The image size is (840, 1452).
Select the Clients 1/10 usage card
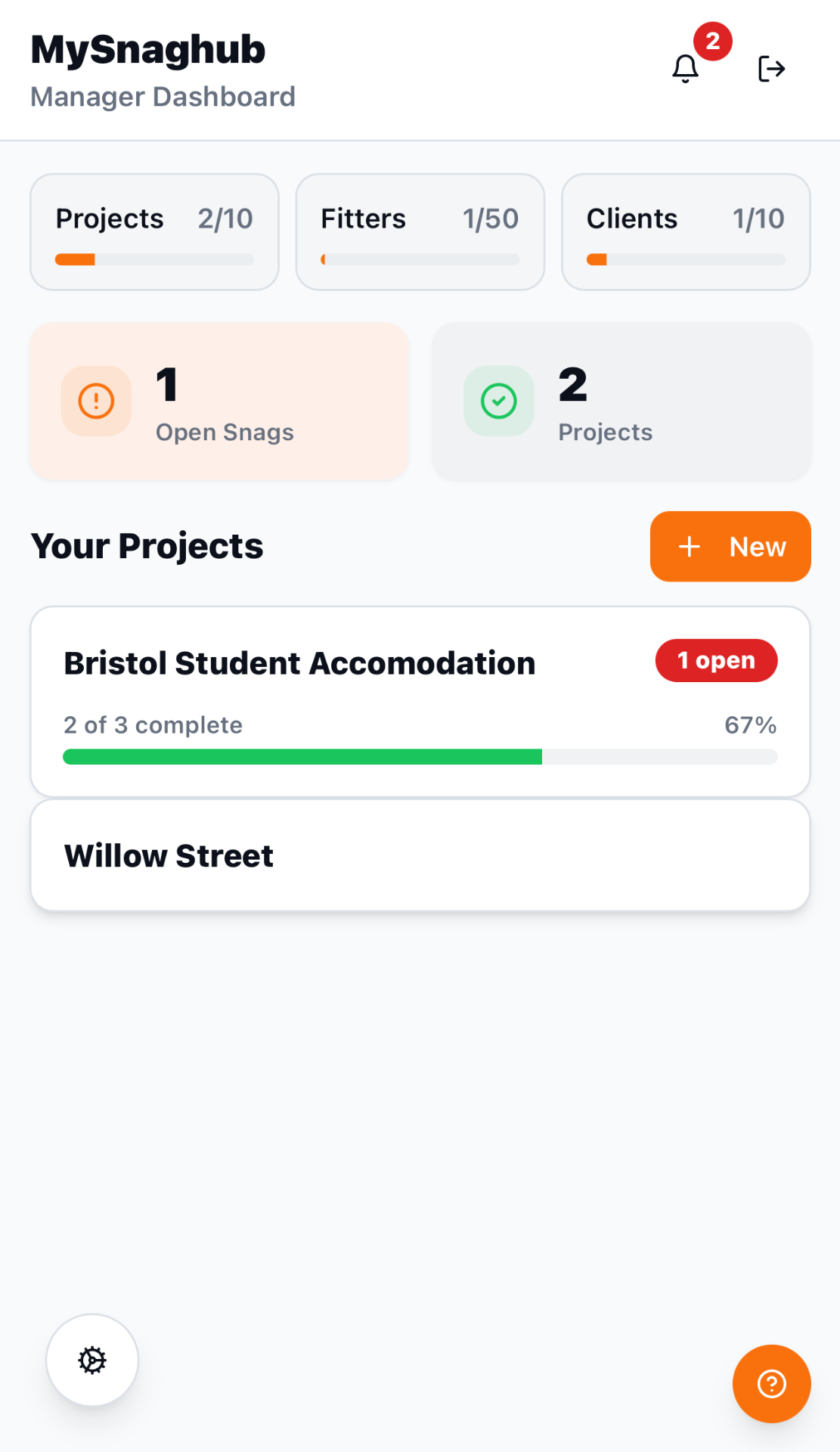coord(686,231)
